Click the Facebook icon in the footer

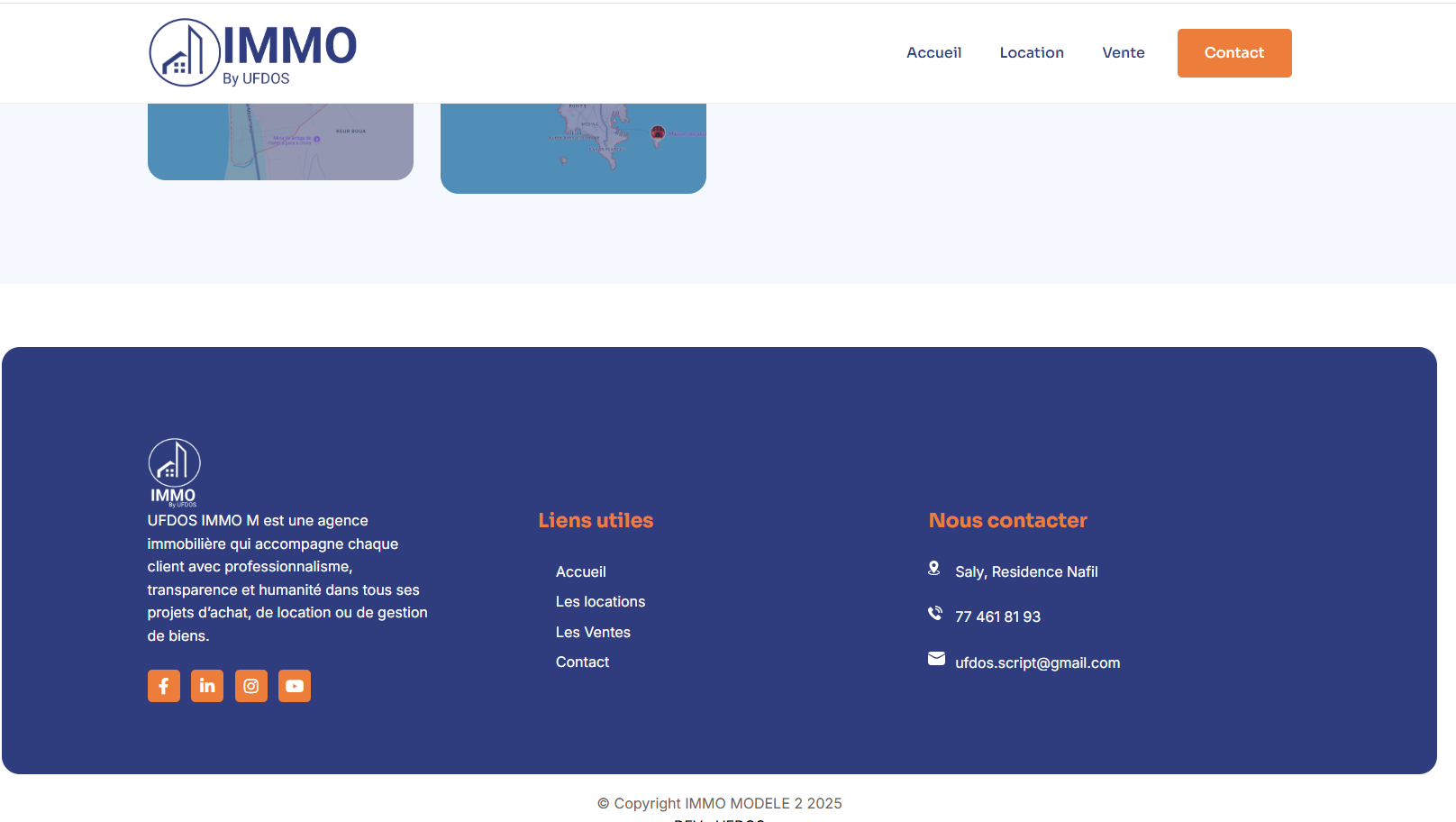163,686
